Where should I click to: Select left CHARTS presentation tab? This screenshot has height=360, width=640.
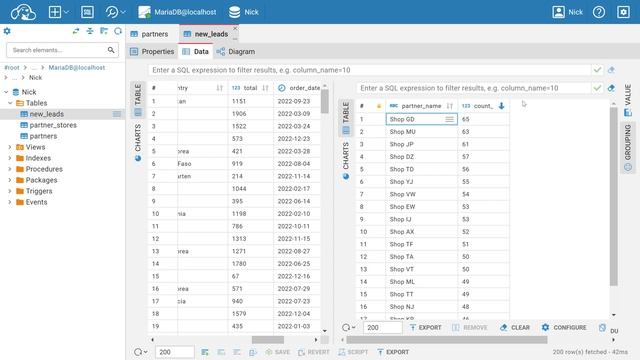coord(138,142)
